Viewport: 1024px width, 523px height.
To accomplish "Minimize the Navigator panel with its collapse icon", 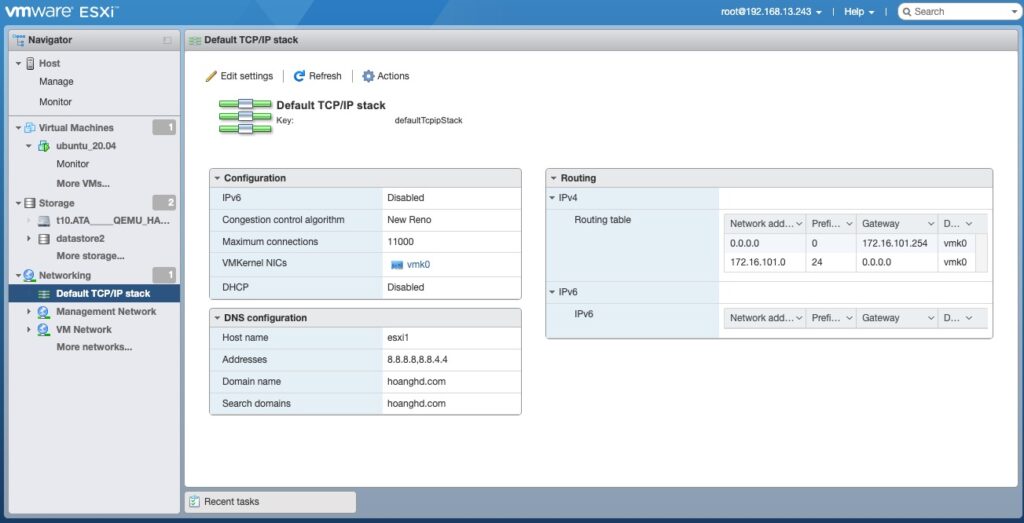I will pyautogui.click(x=167, y=40).
